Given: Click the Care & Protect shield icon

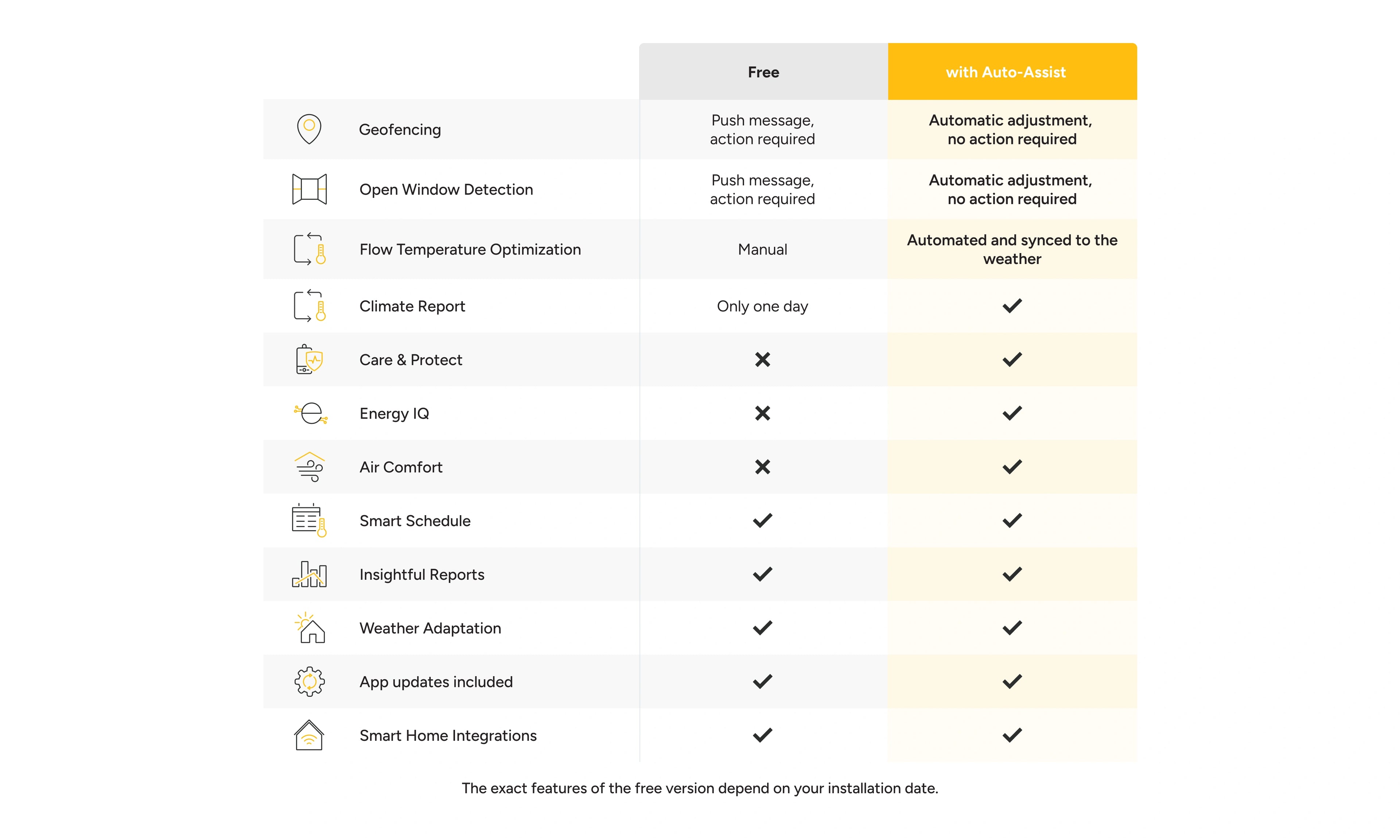Looking at the screenshot, I should (x=309, y=359).
